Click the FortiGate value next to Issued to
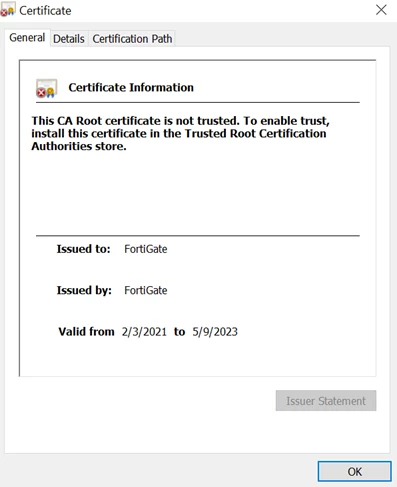Image resolution: width=397 pixels, height=487 pixels. (146, 249)
